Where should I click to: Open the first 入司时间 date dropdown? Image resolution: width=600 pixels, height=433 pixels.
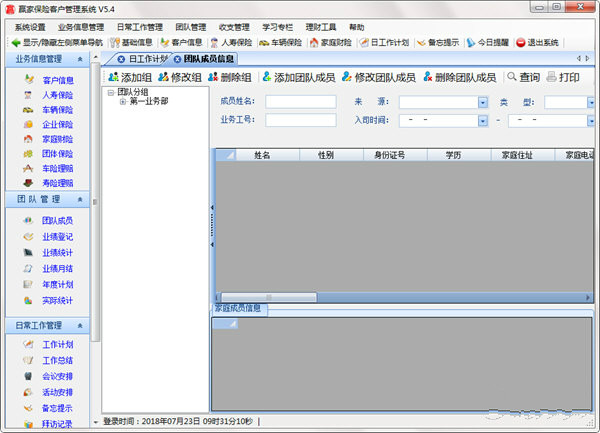pyautogui.click(x=483, y=121)
